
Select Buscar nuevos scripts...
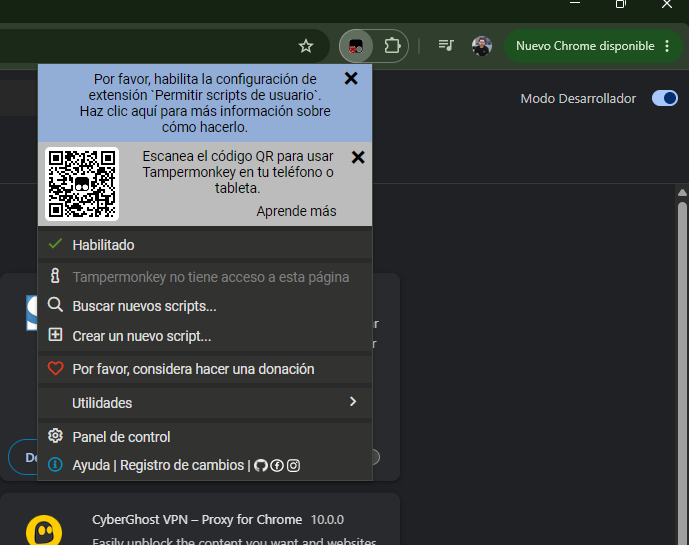pos(205,306)
